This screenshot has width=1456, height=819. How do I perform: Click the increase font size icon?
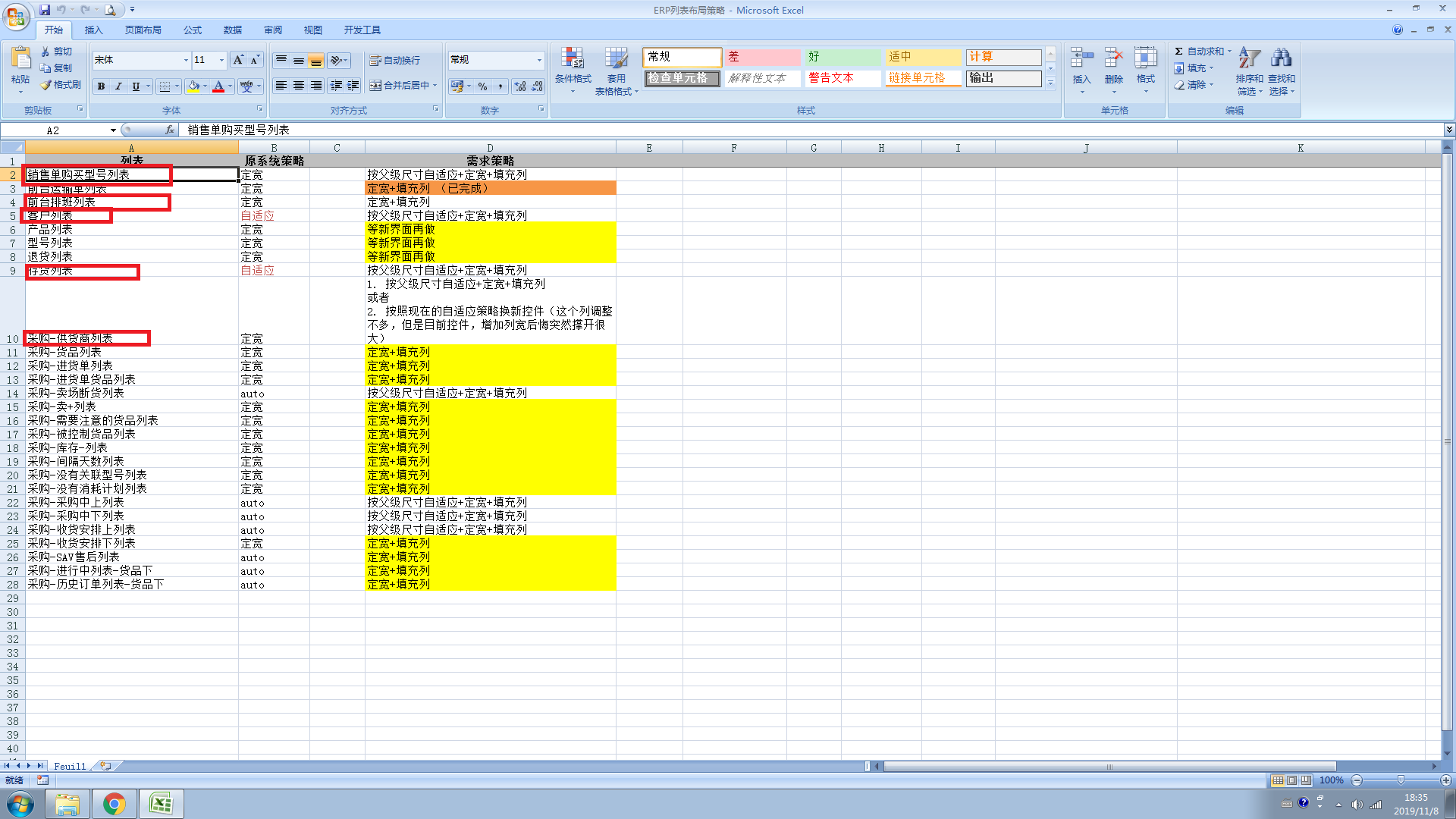click(238, 60)
